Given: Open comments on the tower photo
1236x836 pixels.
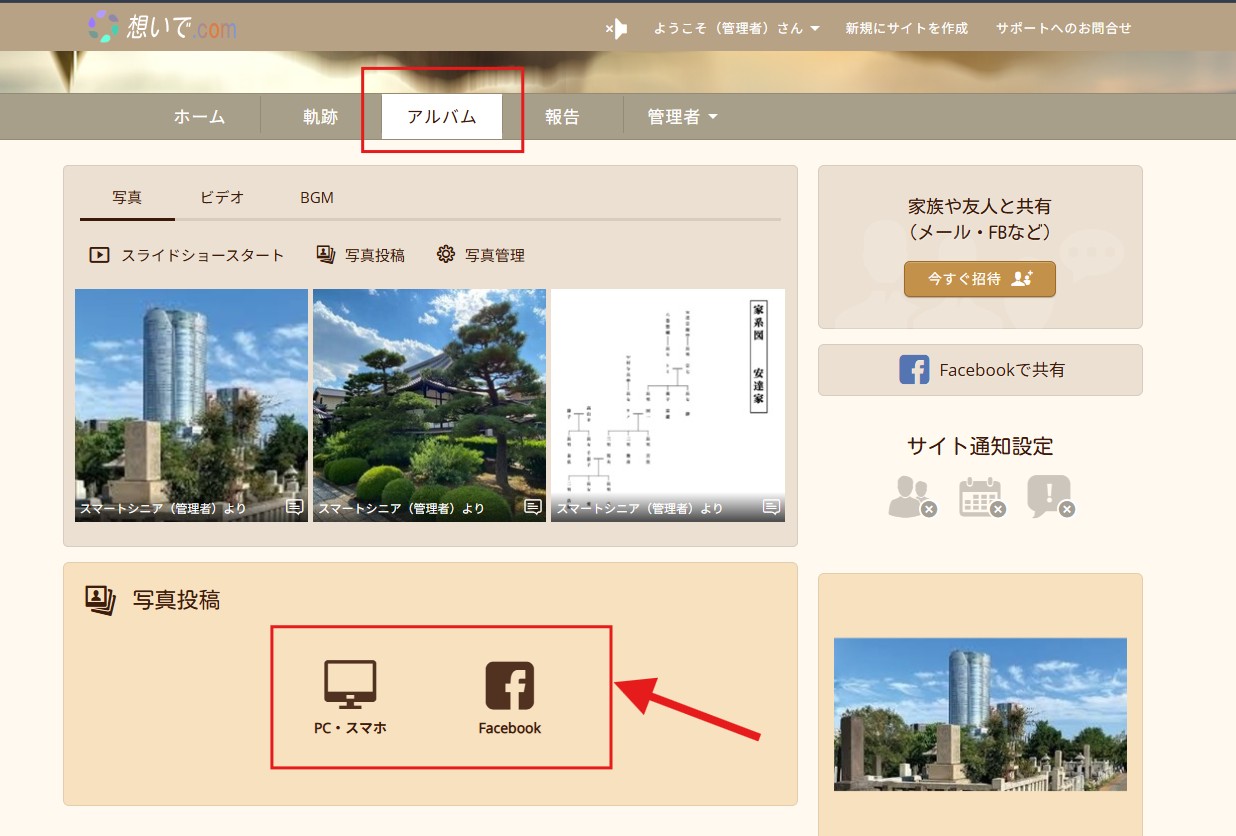Looking at the screenshot, I should (294, 507).
